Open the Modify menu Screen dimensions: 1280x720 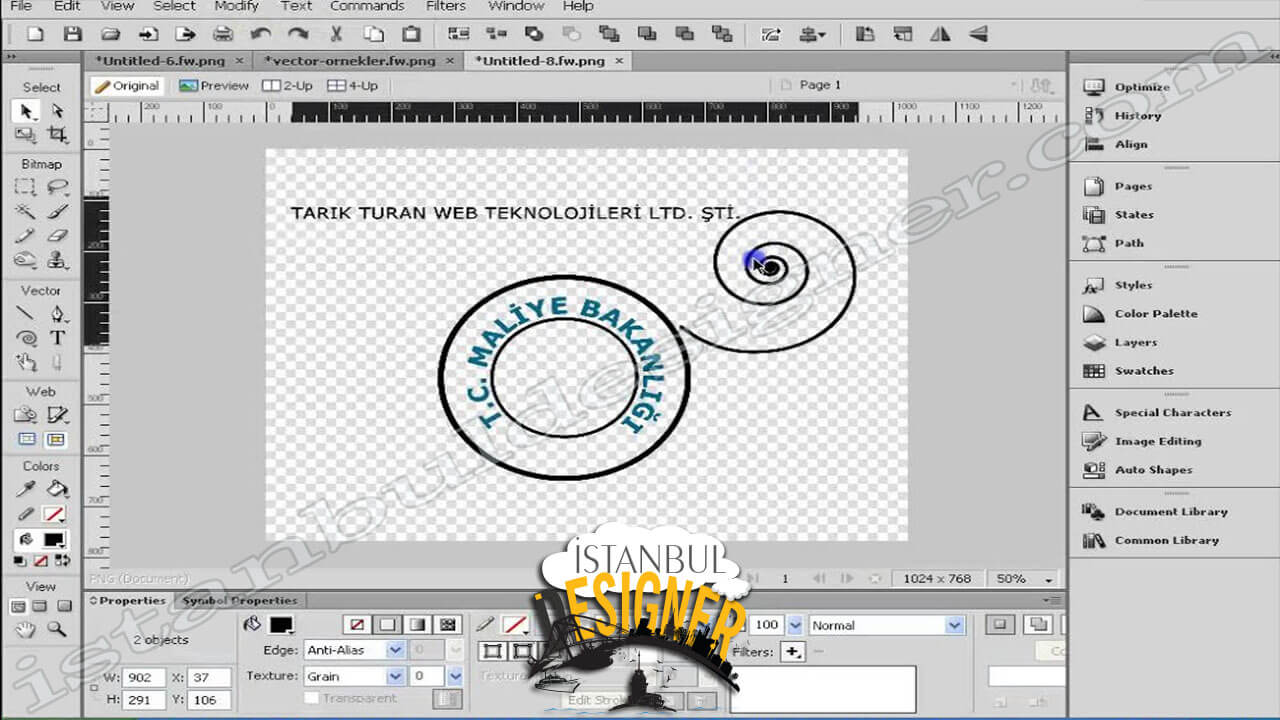237,6
